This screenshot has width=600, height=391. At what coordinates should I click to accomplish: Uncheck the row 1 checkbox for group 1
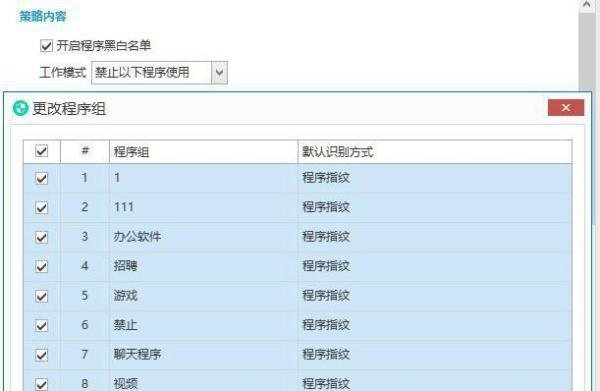[x=41, y=178]
